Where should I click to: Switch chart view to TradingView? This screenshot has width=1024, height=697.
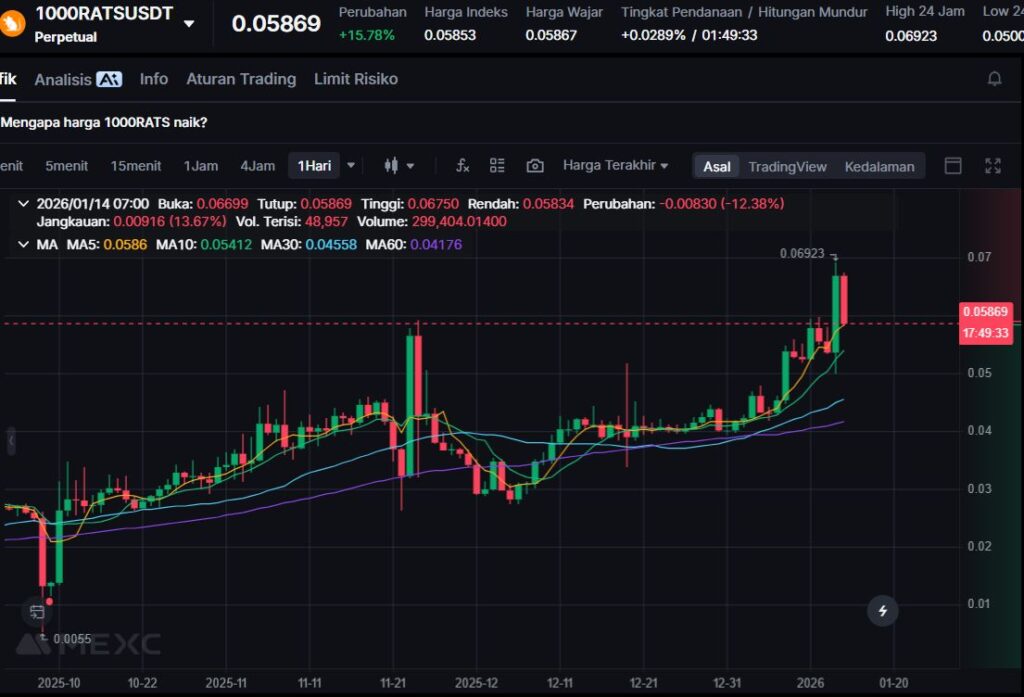coord(787,166)
